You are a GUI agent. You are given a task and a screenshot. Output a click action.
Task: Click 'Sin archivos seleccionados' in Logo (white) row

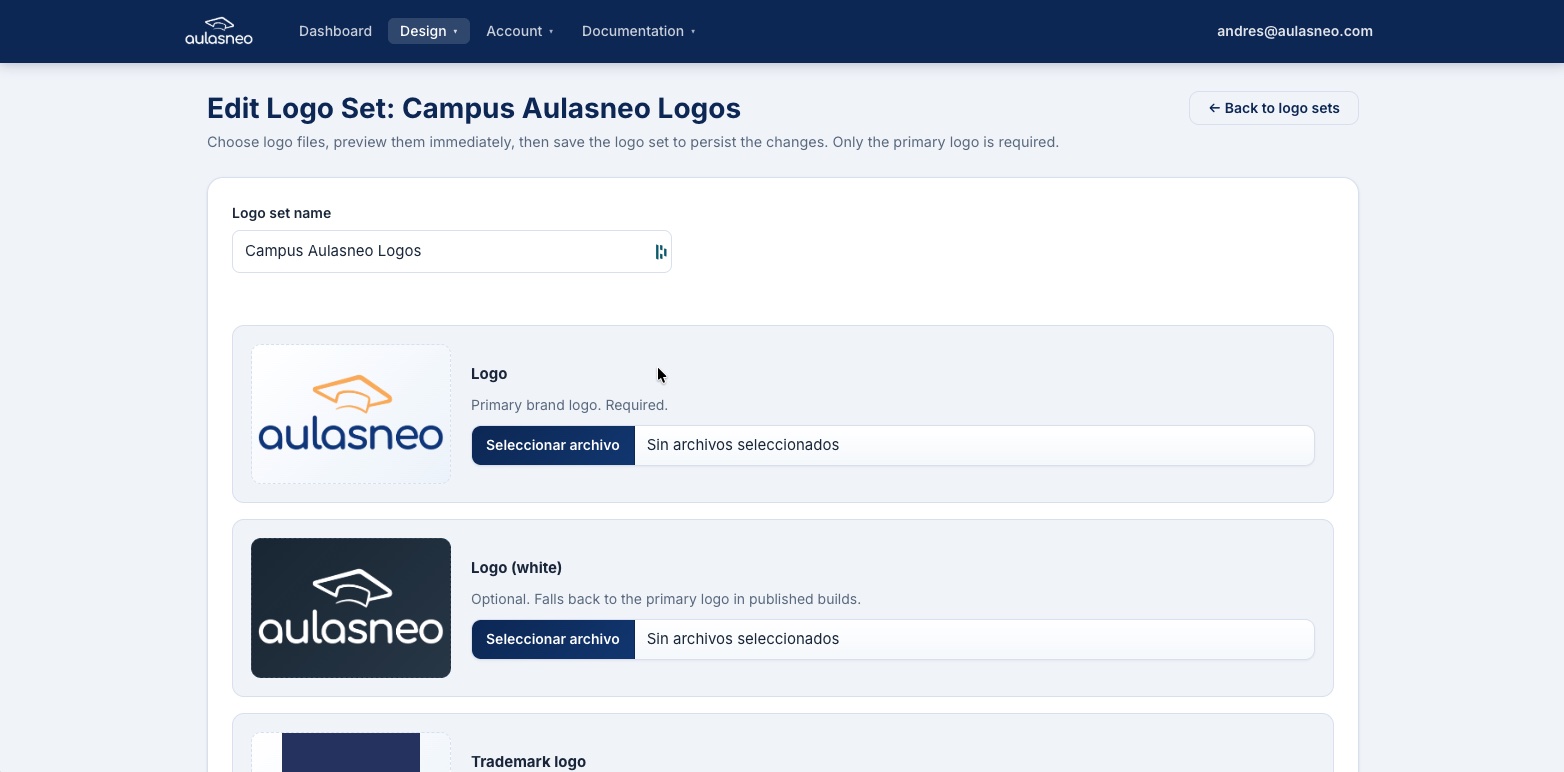pos(742,639)
